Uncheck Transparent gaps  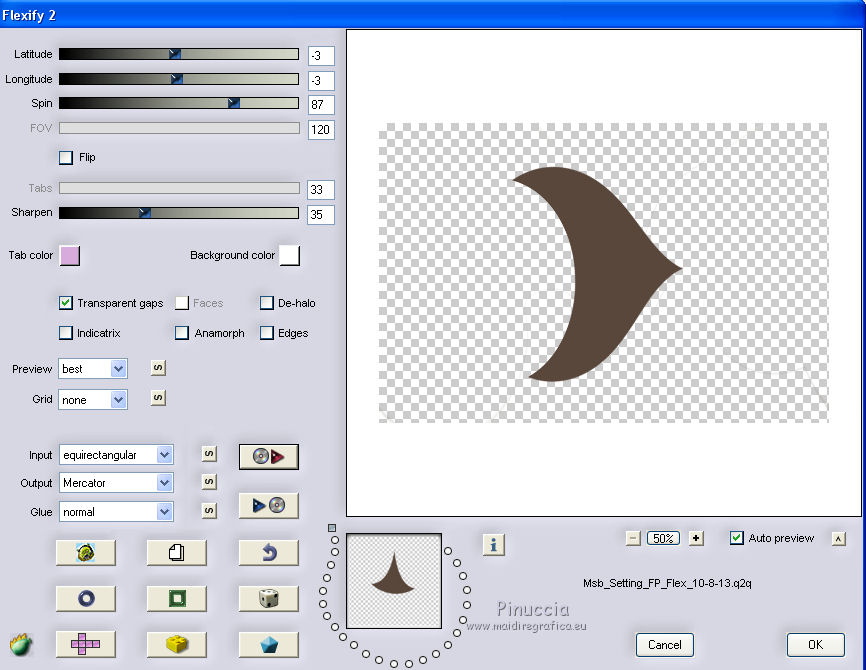coord(66,303)
